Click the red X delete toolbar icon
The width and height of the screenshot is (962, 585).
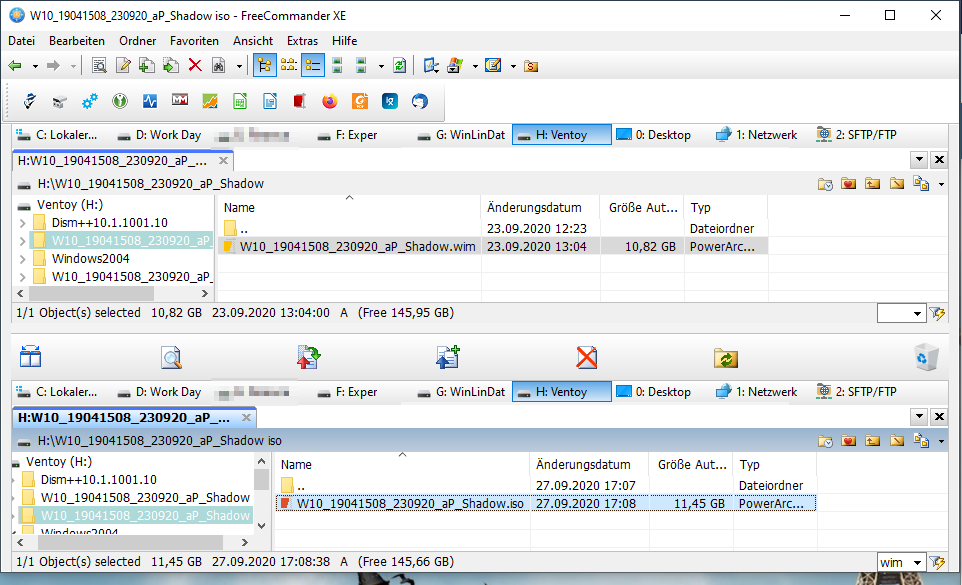[195, 66]
